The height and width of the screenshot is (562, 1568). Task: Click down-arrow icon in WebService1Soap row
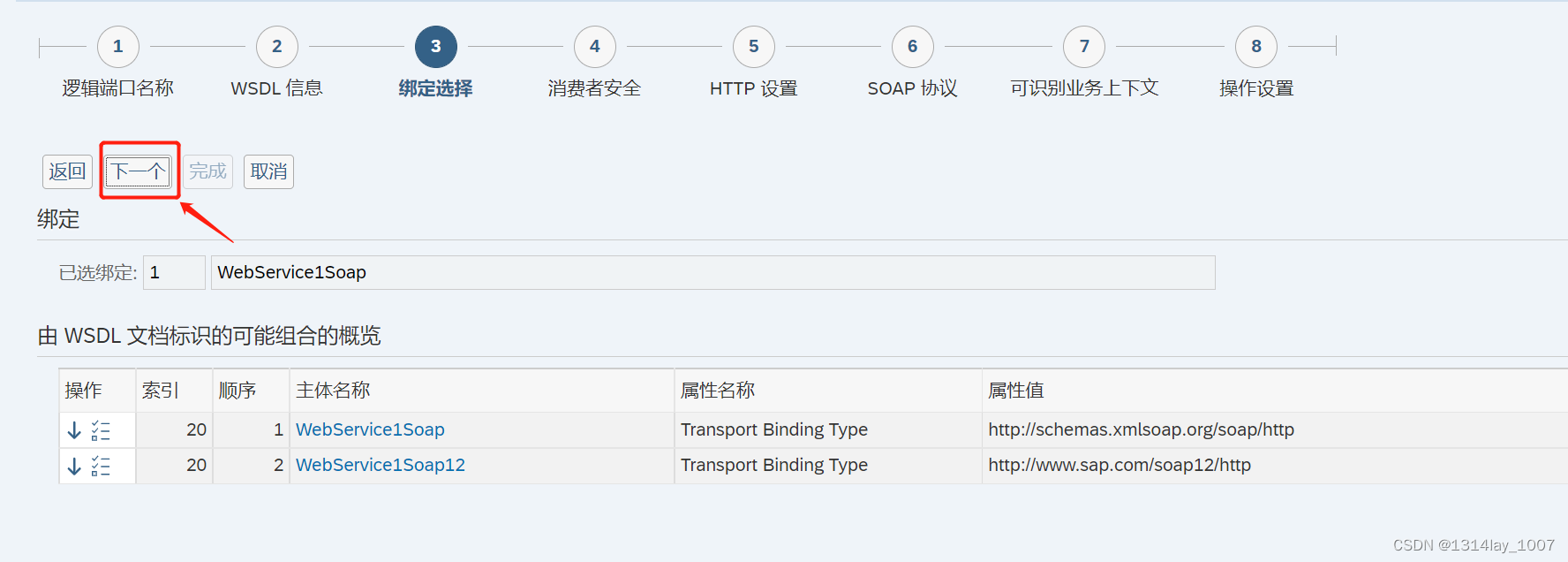(74, 430)
